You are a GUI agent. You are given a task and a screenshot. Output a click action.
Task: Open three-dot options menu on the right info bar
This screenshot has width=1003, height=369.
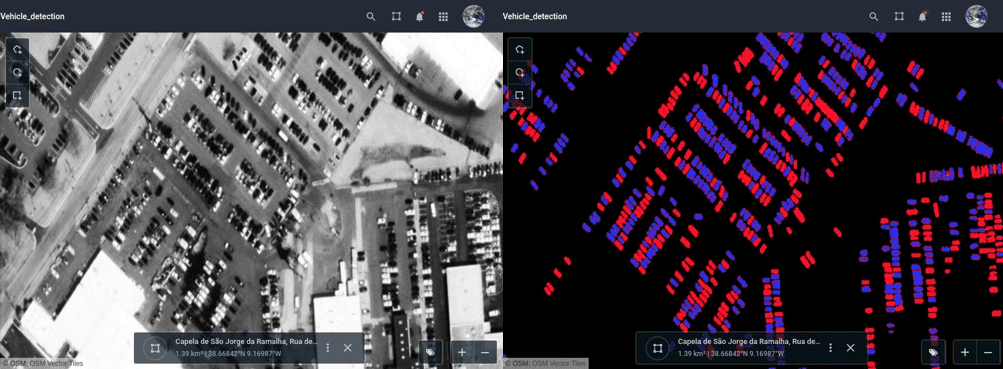[x=830, y=347]
